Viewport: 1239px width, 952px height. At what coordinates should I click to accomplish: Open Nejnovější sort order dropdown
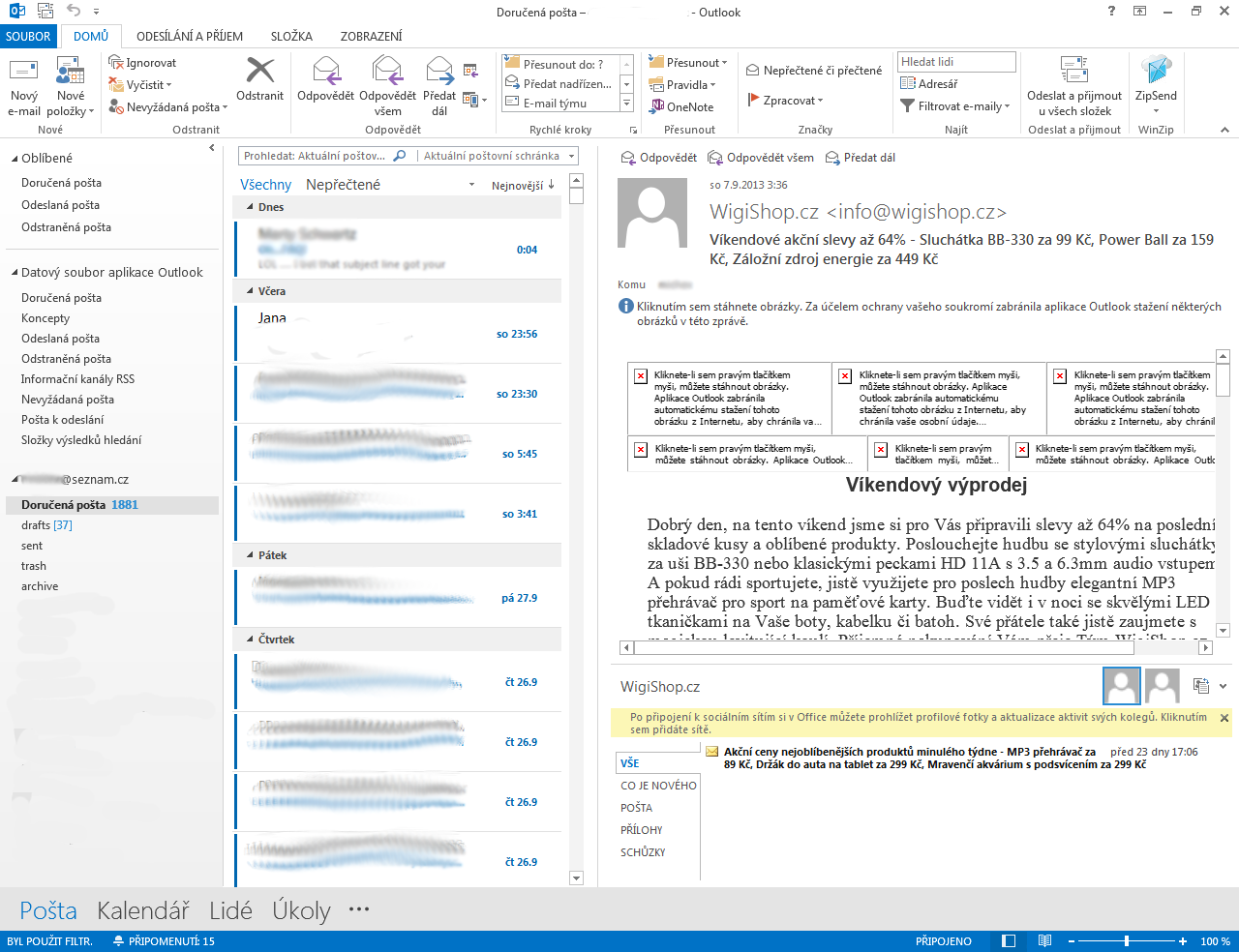pyautogui.click(x=523, y=185)
